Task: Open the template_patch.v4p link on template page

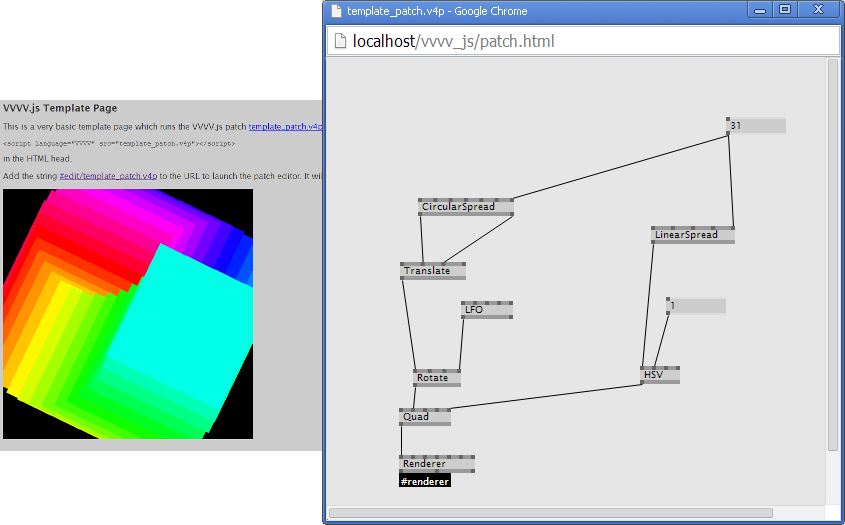Action: (x=285, y=127)
